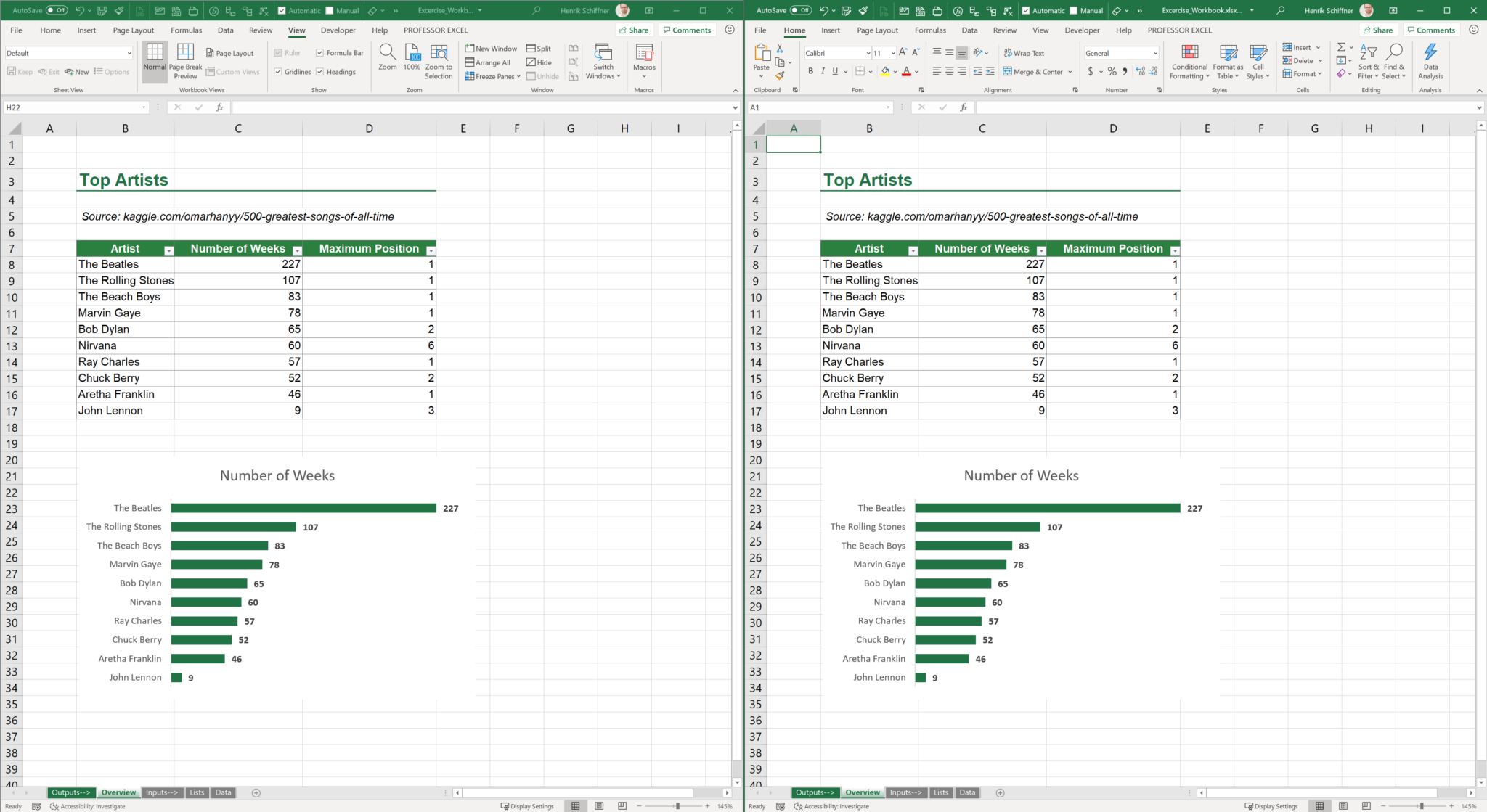Open the Comments panel

(687, 30)
